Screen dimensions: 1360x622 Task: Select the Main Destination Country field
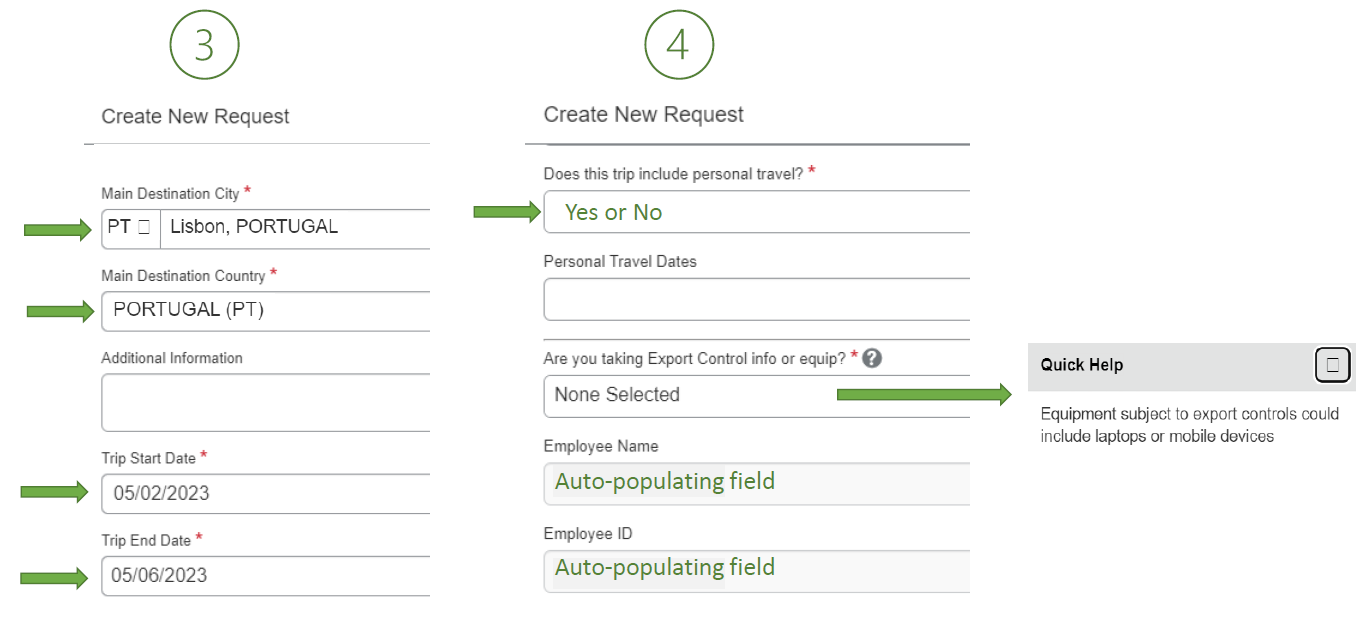click(x=266, y=310)
